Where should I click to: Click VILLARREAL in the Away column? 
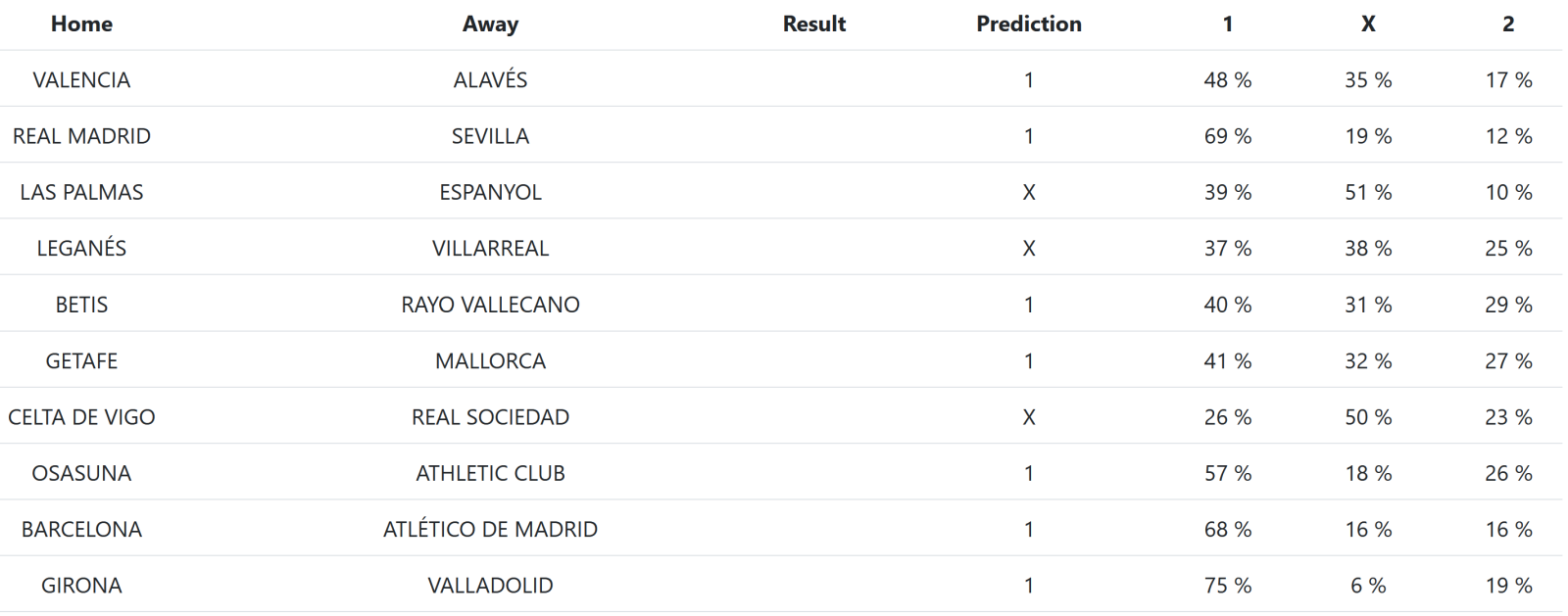pyautogui.click(x=490, y=249)
